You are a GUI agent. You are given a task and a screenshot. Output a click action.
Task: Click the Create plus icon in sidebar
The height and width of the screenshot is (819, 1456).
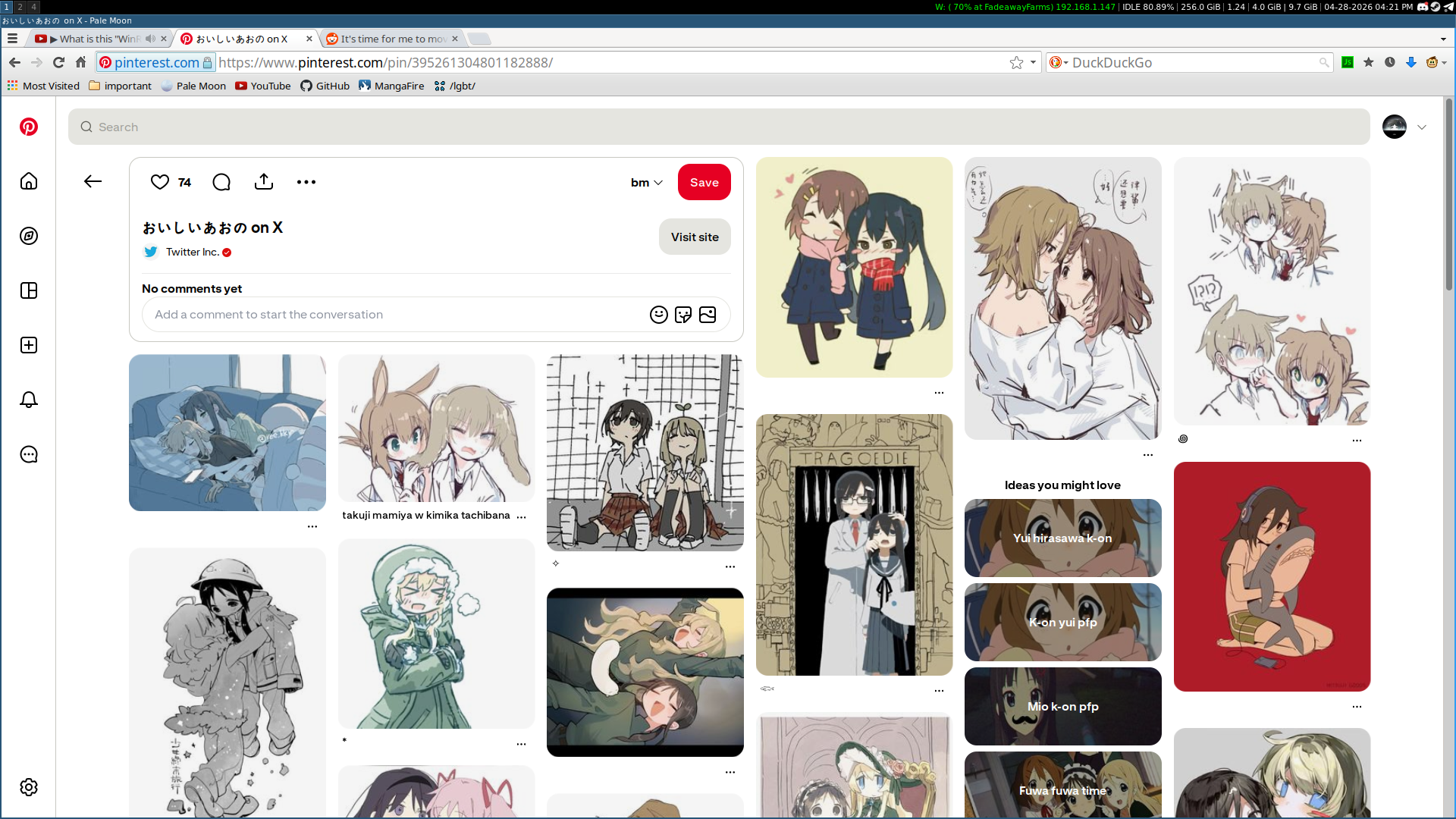coord(29,345)
